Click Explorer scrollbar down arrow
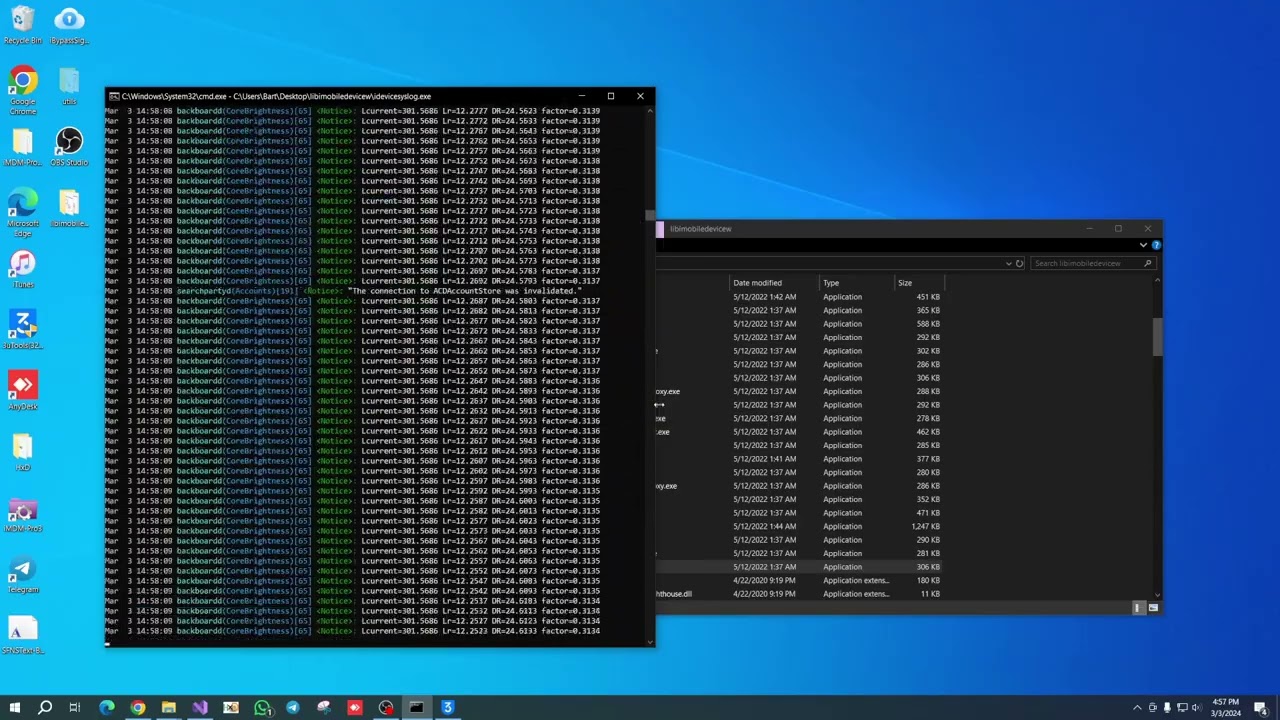 click(1158, 594)
